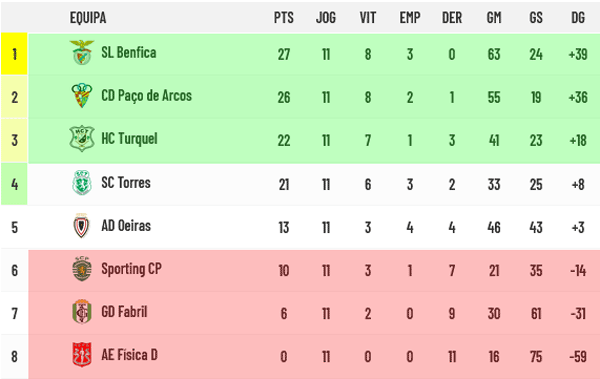Click the SC Torres club emblem

click(82, 183)
